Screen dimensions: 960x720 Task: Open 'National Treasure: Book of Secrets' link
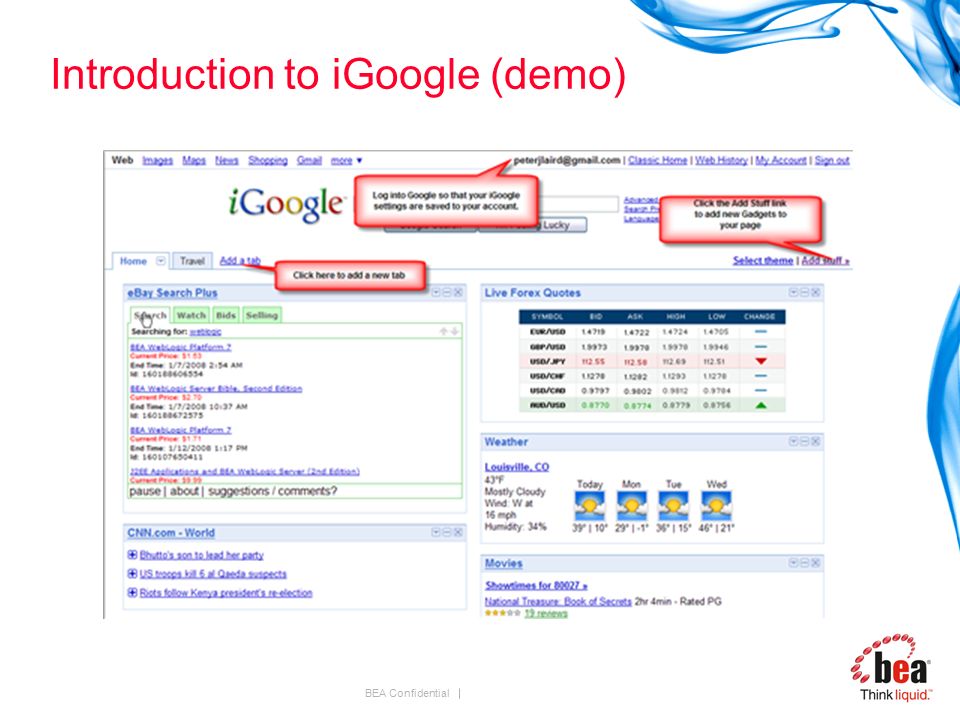point(558,602)
